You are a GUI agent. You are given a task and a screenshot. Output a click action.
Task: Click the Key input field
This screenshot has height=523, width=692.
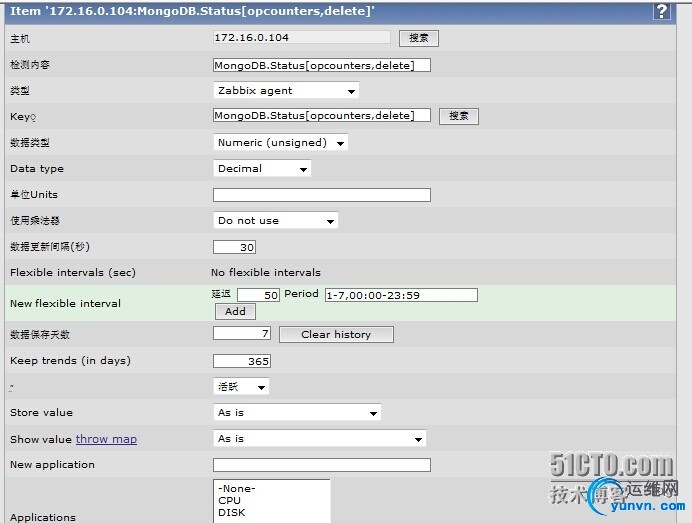(322, 116)
